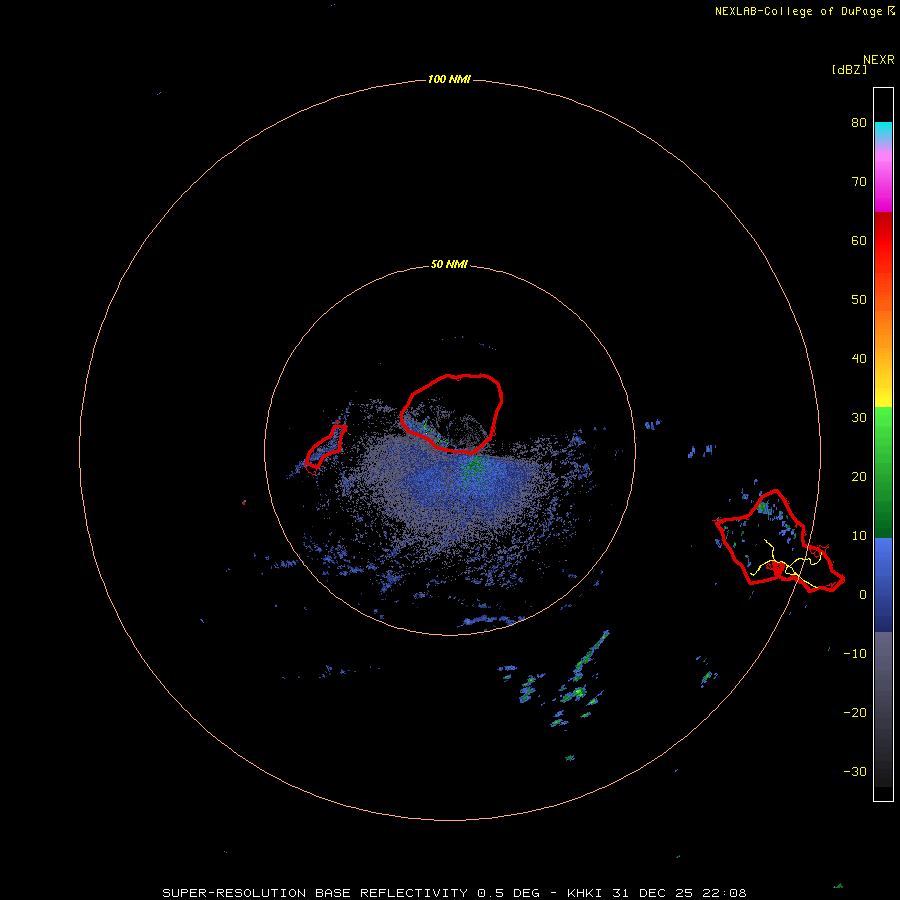Click the 100 NMI range ring label
Screen dimensions: 900x900
pyautogui.click(x=449, y=79)
